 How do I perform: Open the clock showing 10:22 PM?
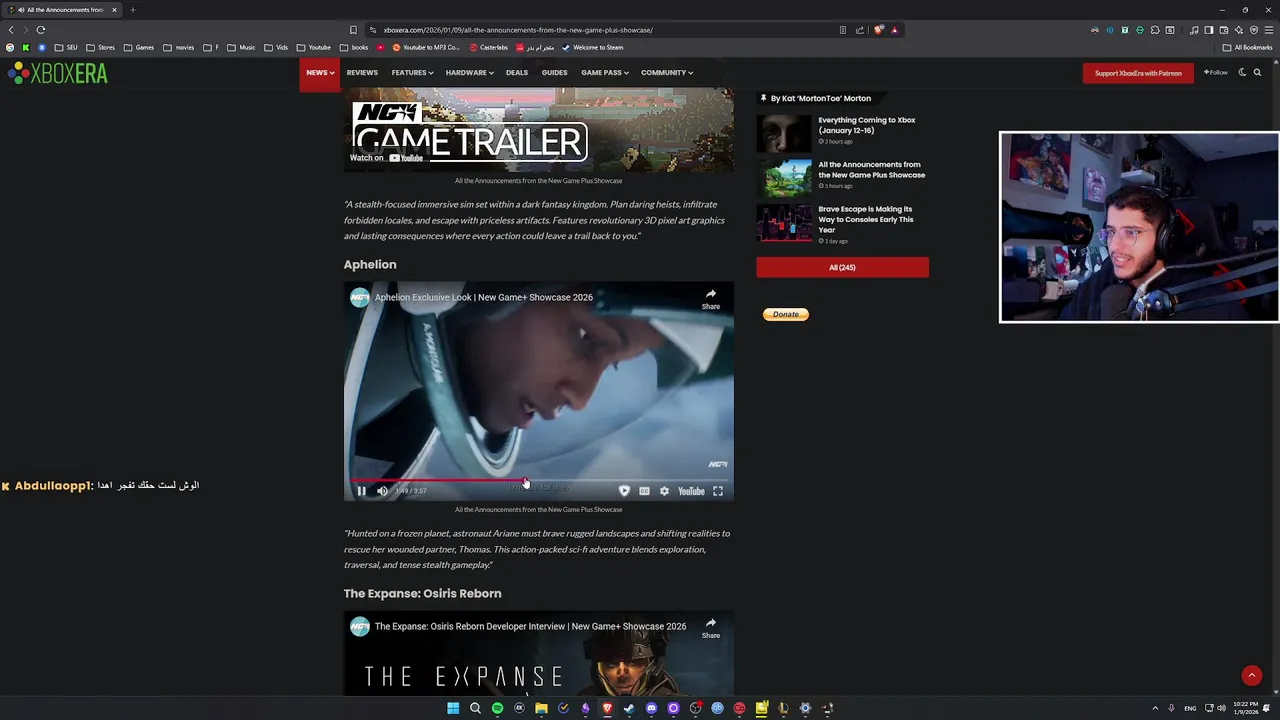click(x=1245, y=708)
